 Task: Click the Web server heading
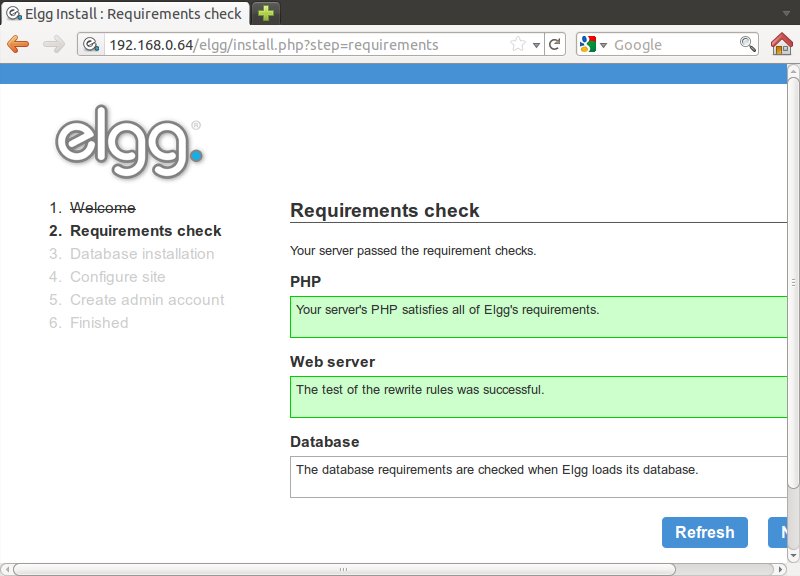(x=332, y=362)
